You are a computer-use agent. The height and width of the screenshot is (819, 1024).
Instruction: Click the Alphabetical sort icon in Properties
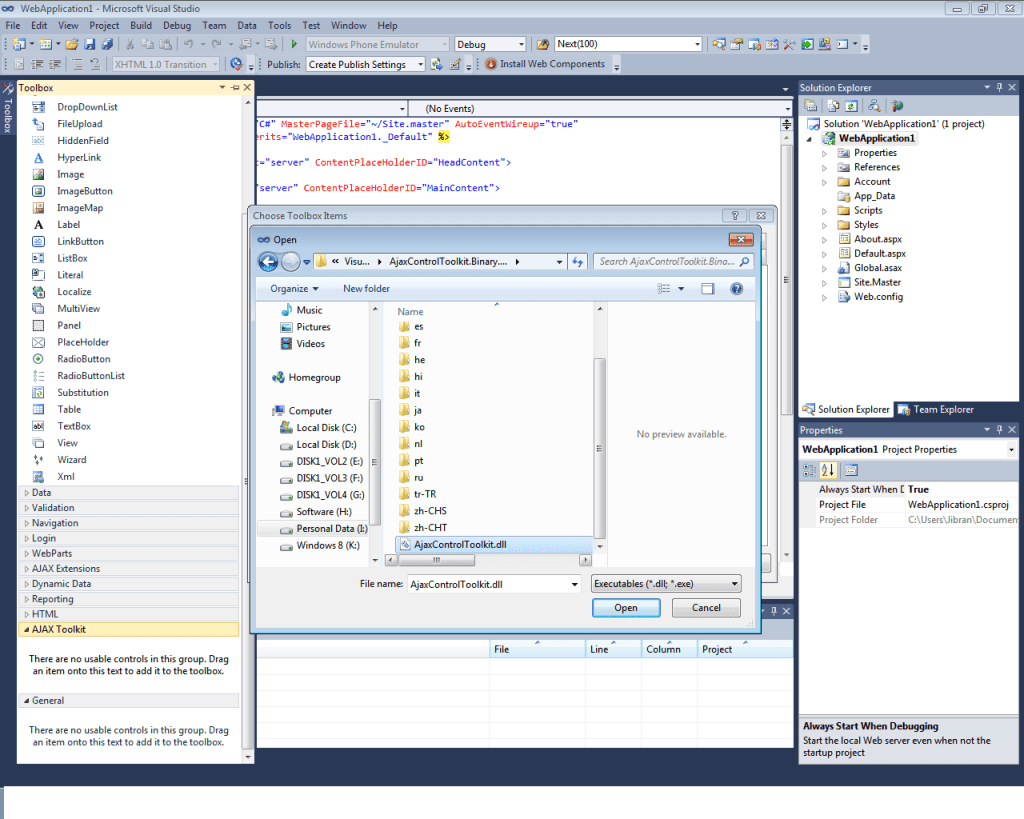(x=827, y=470)
